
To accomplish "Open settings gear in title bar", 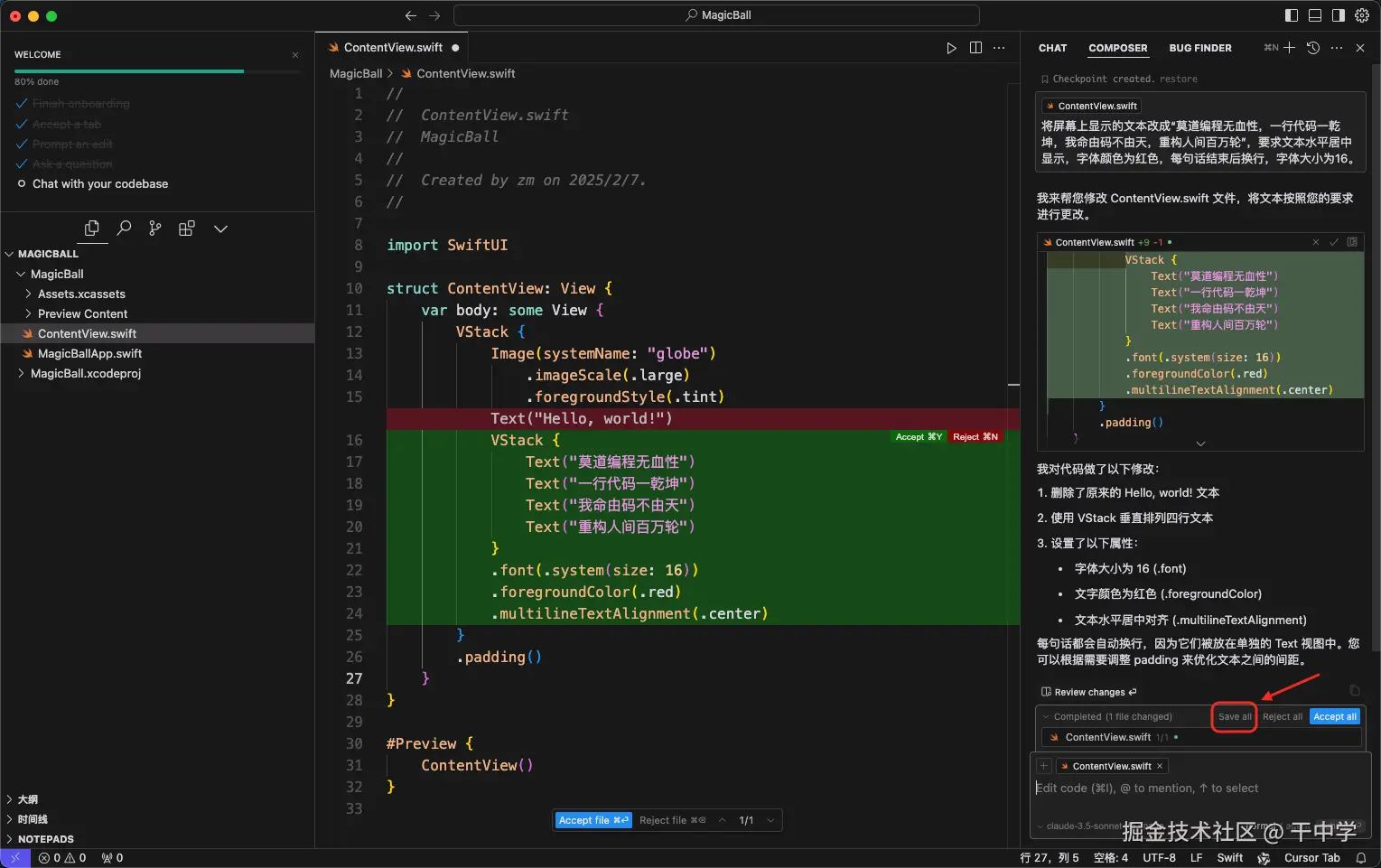I will point(1362,15).
